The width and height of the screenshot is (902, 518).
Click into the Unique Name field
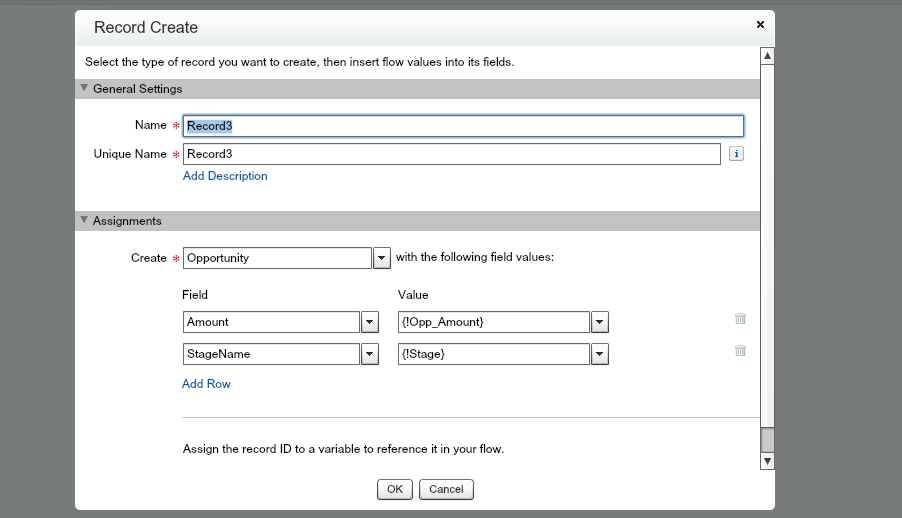coord(451,154)
